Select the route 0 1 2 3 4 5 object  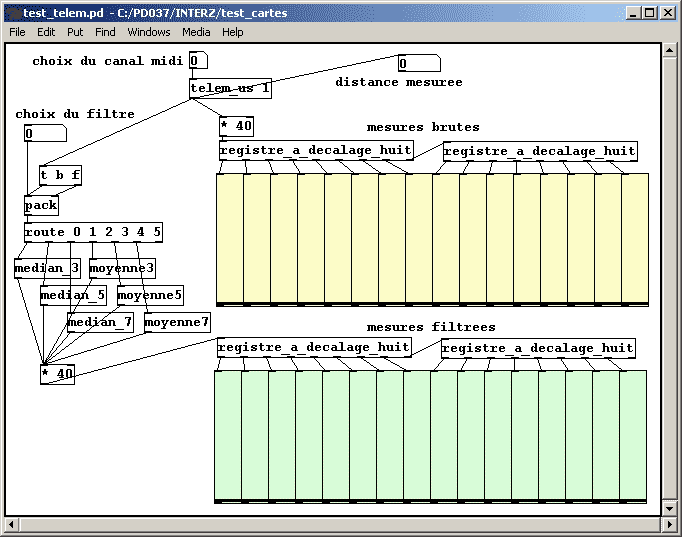point(93,233)
